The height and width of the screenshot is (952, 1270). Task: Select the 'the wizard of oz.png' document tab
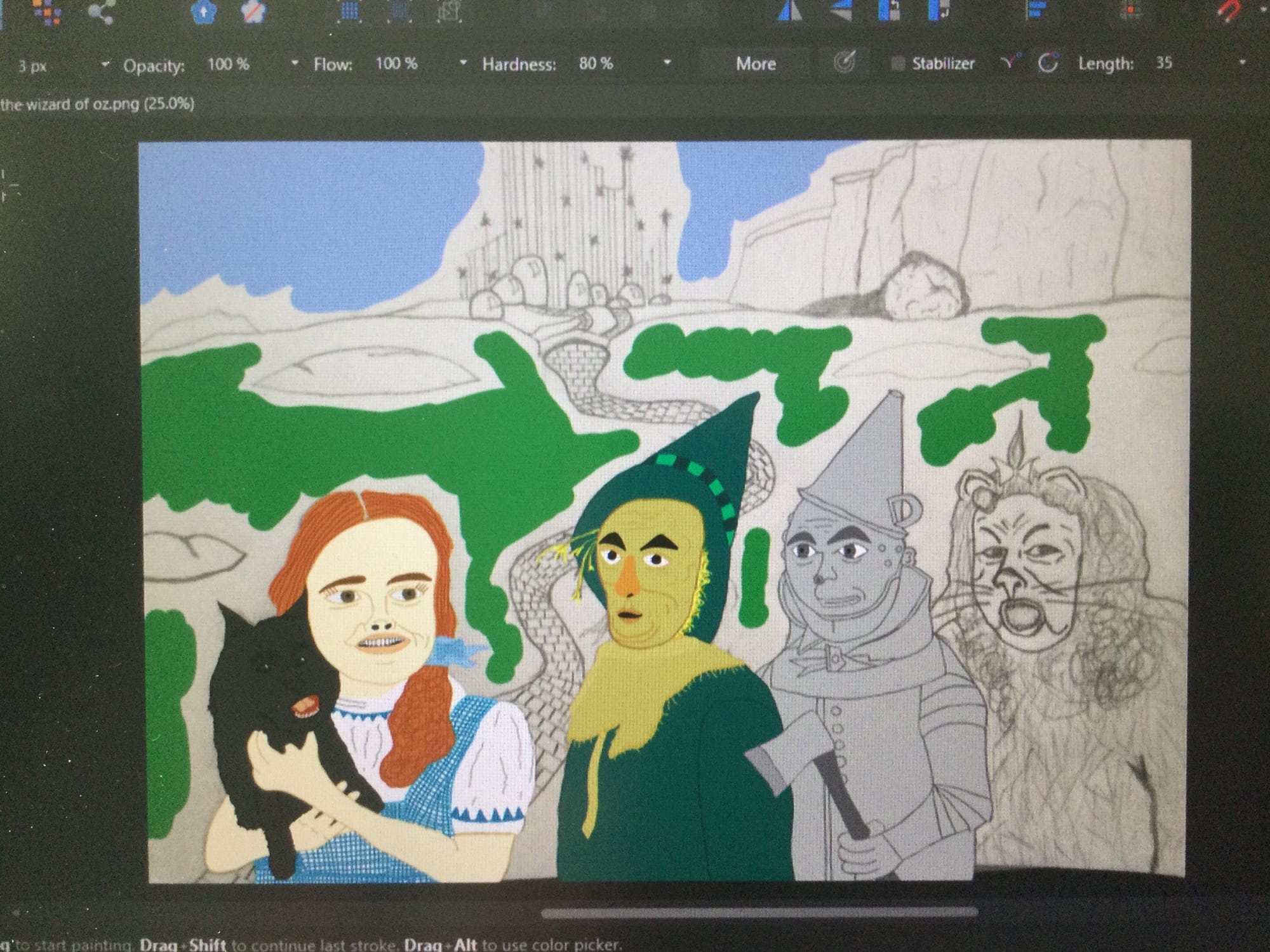coord(97,103)
